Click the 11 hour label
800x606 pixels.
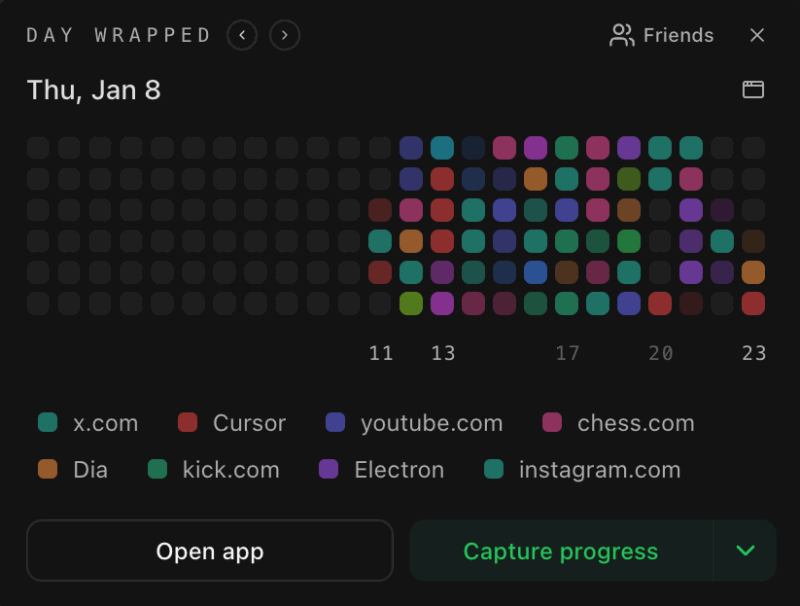pos(381,353)
